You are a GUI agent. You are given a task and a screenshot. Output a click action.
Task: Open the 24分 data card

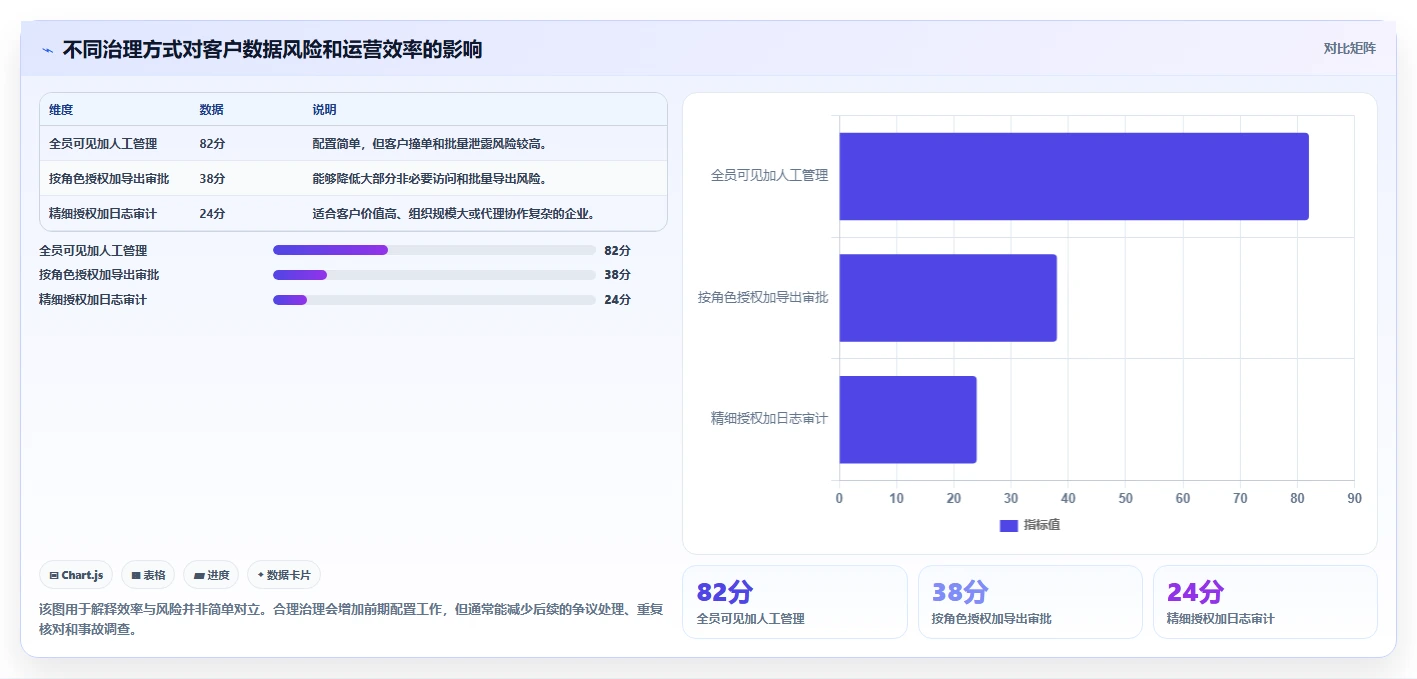tap(1265, 601)
